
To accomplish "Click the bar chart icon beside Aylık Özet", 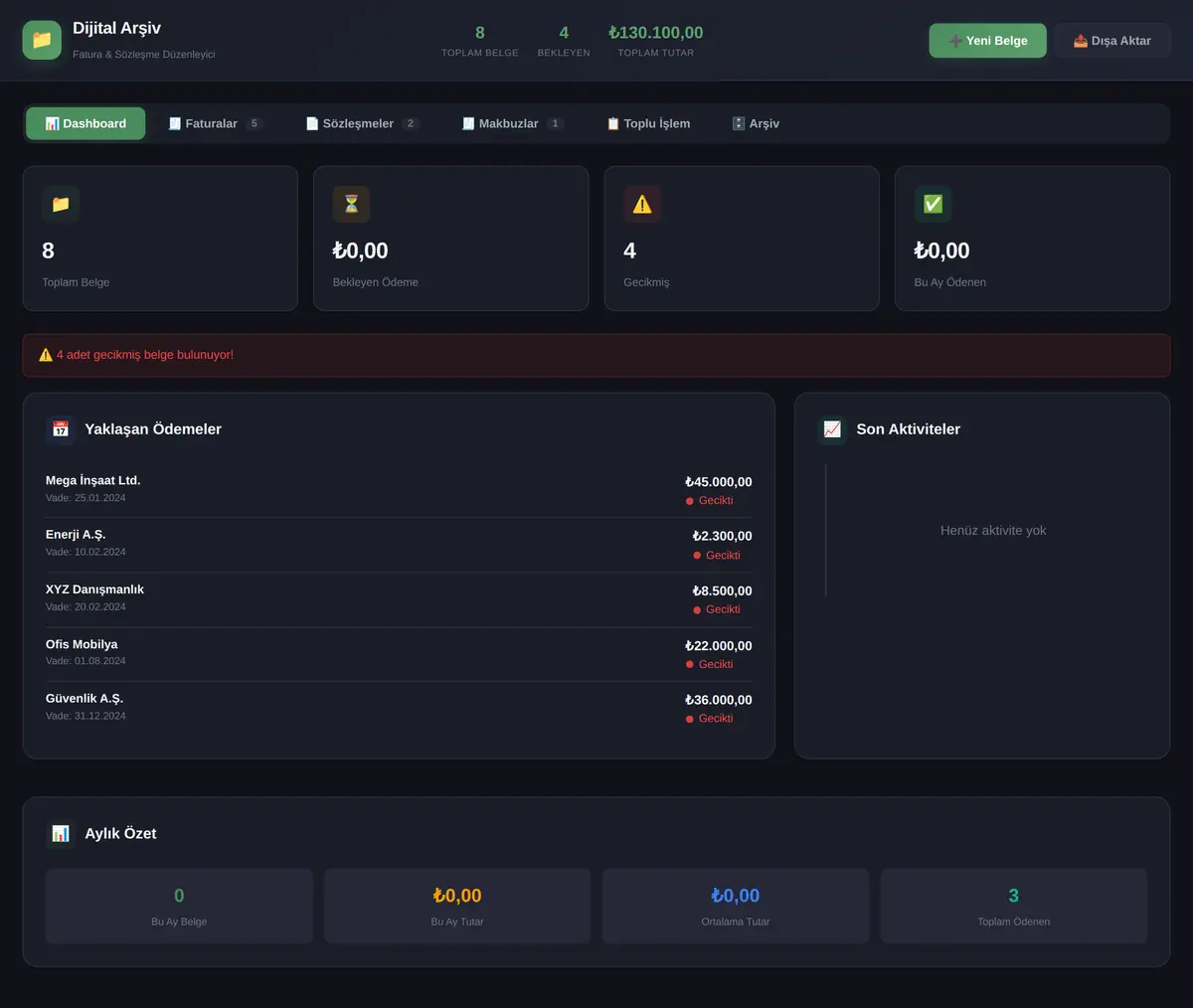I will [x=61, y=833].
